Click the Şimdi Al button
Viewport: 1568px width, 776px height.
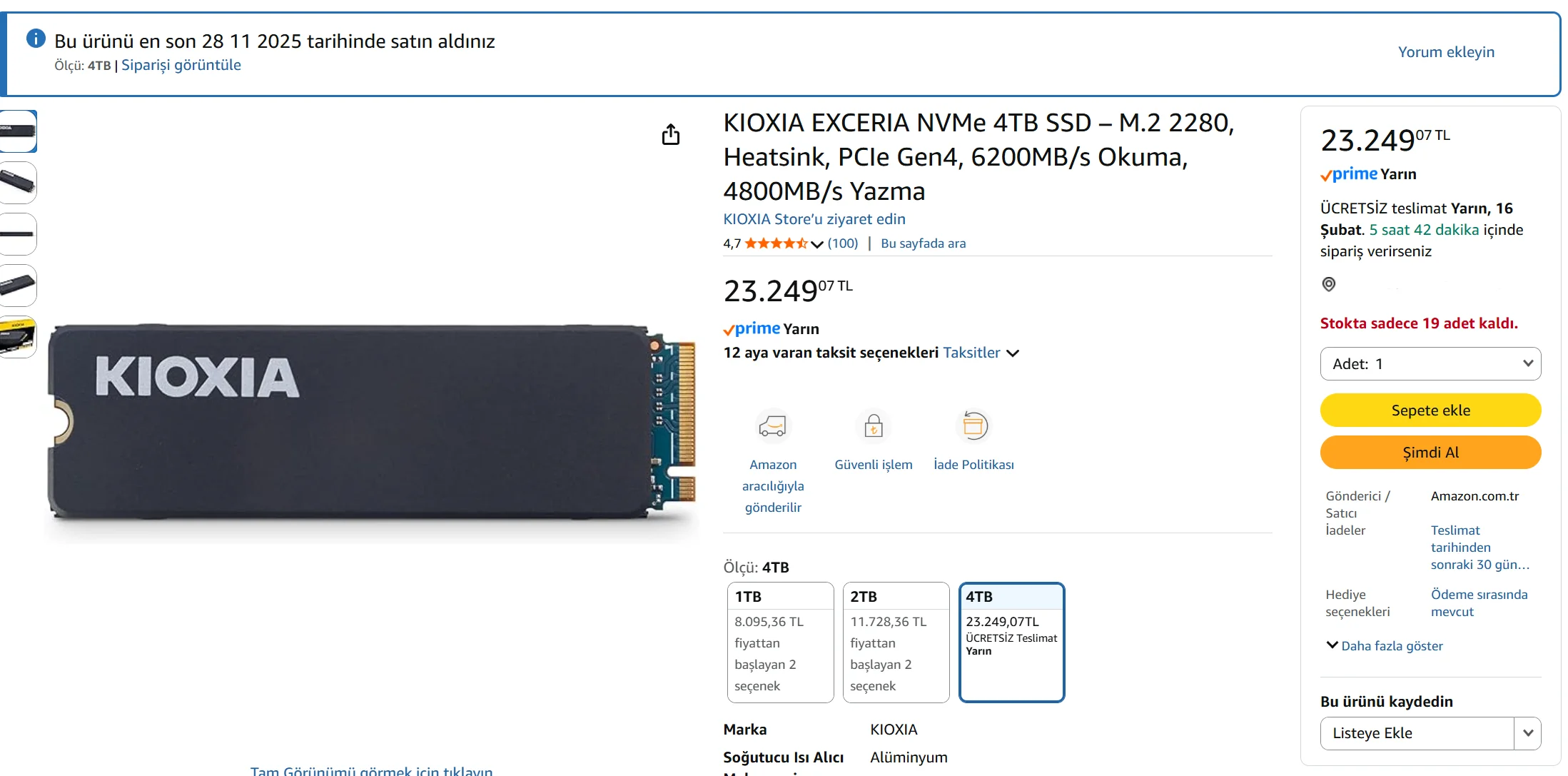tap(1430, 453)
